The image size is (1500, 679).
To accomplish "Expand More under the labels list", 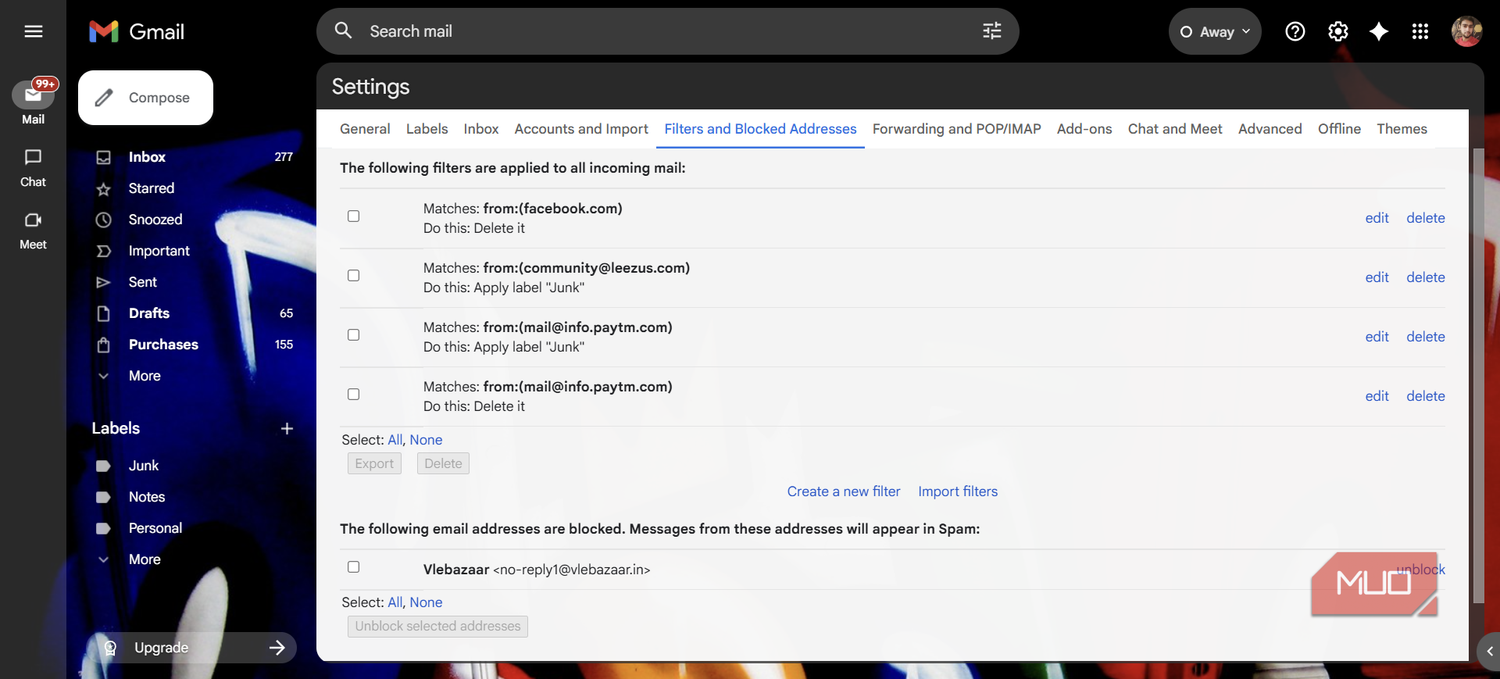I will click(x=143, y=558).
